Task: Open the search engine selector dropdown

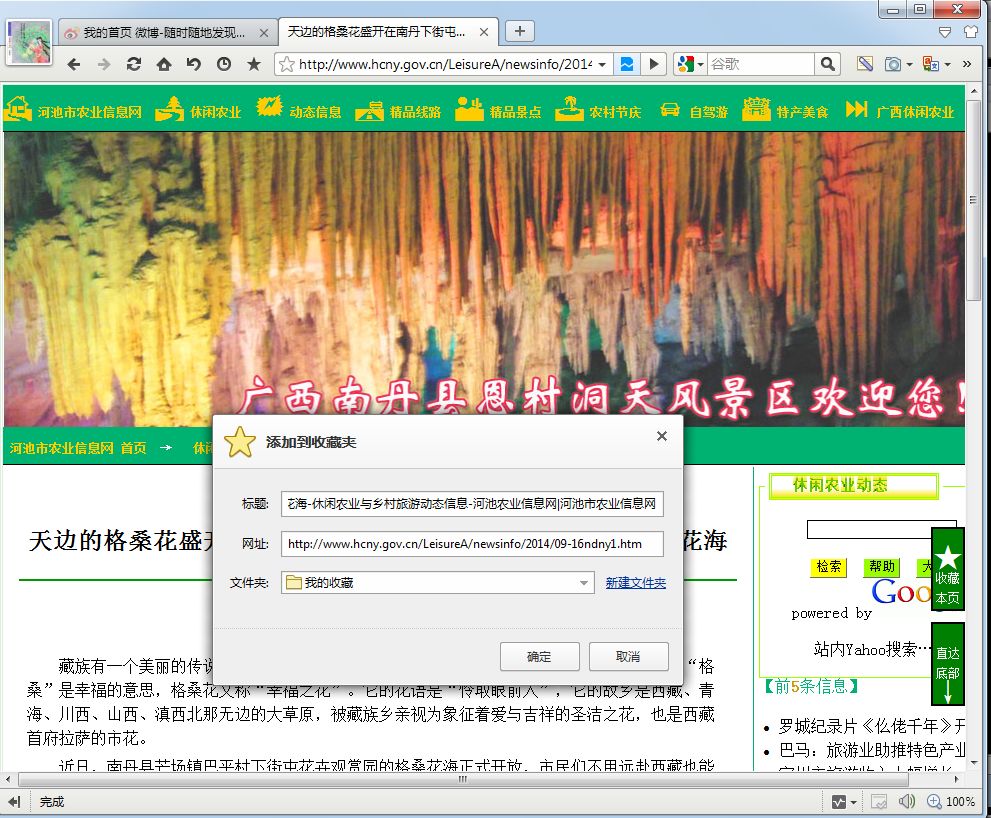Action: point(690,64)
